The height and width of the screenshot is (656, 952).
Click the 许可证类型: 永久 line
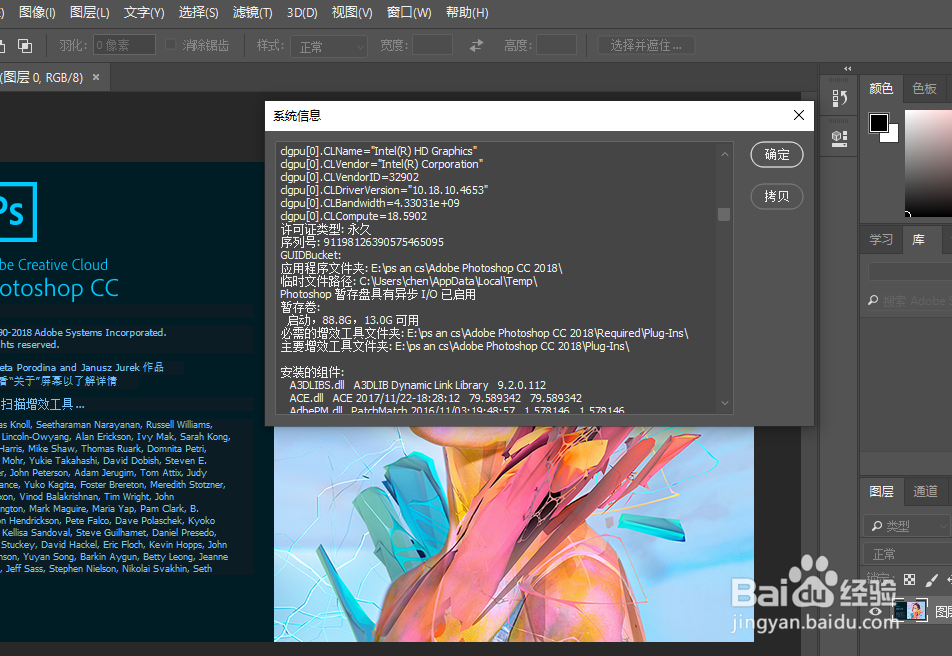[325, 229]
